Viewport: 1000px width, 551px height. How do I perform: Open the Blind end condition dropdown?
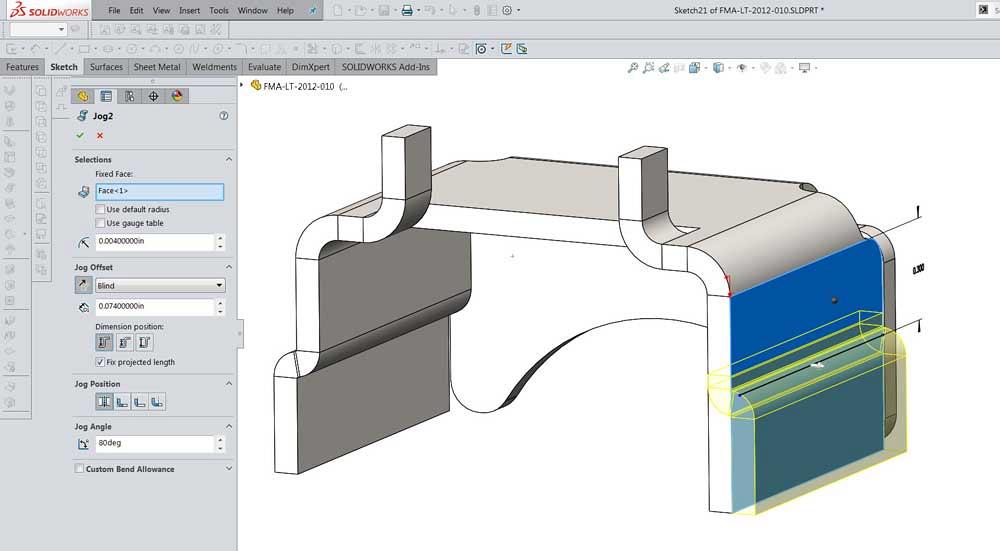point(160,286)
